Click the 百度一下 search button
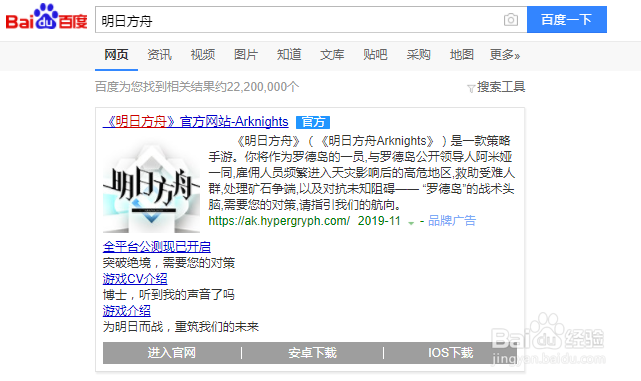 pyautogui.click(x=567, y=20)
